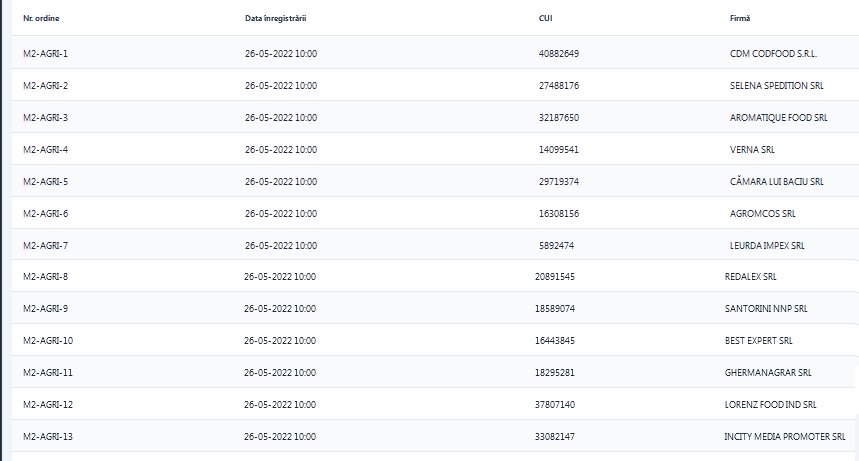859x461 pixels.
Task: Select order number M2-AGRI-1
Action: tap(45, 53)
